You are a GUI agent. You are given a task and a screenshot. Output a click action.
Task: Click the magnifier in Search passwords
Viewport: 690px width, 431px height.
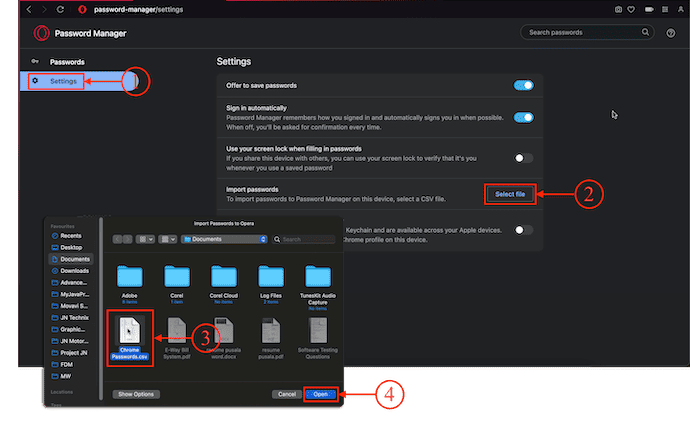point(645,32)
